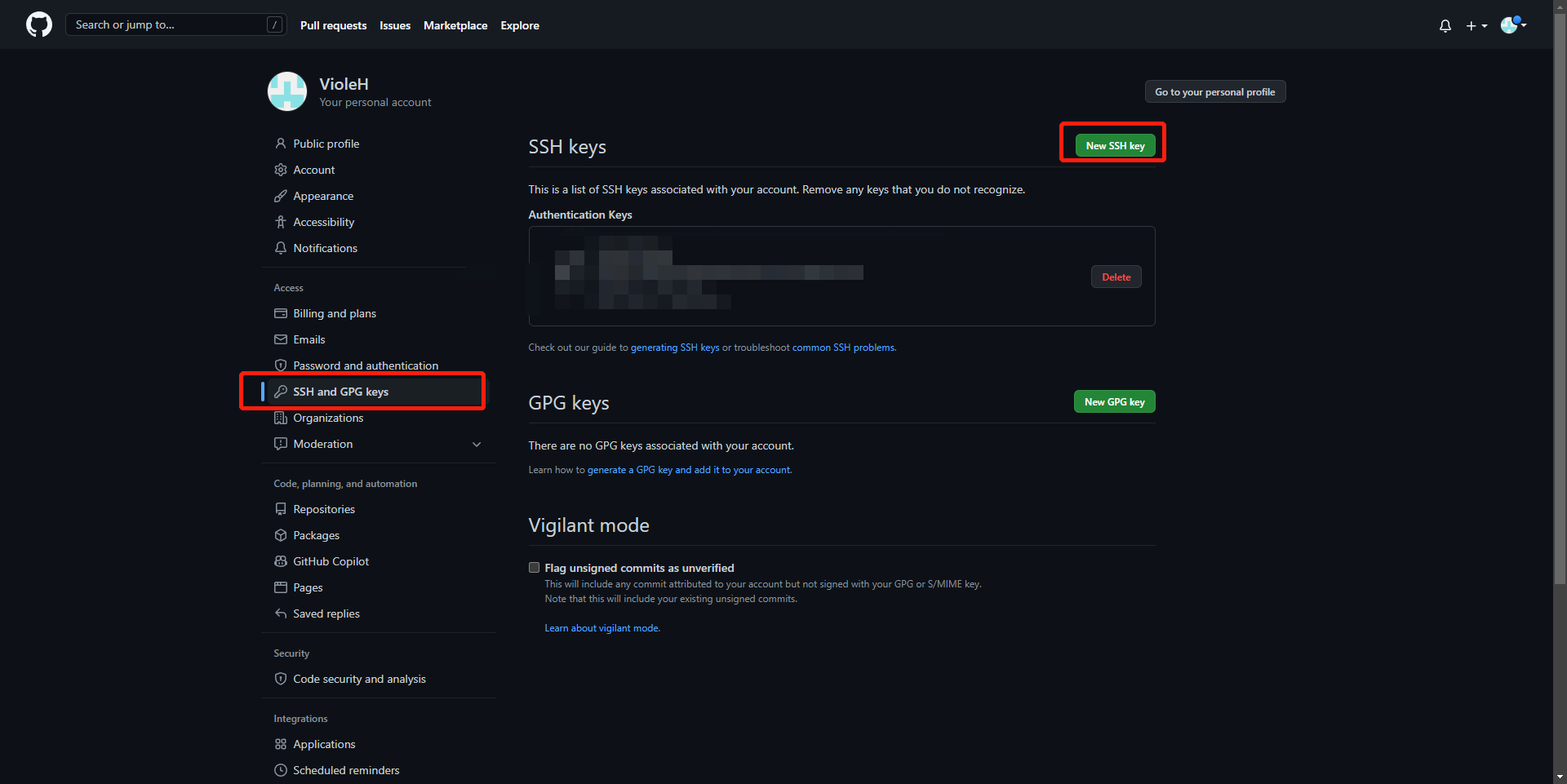Click the Account gear icon
The height and width of the screenshot is (784, 1567).
click(x=281, y=170)
